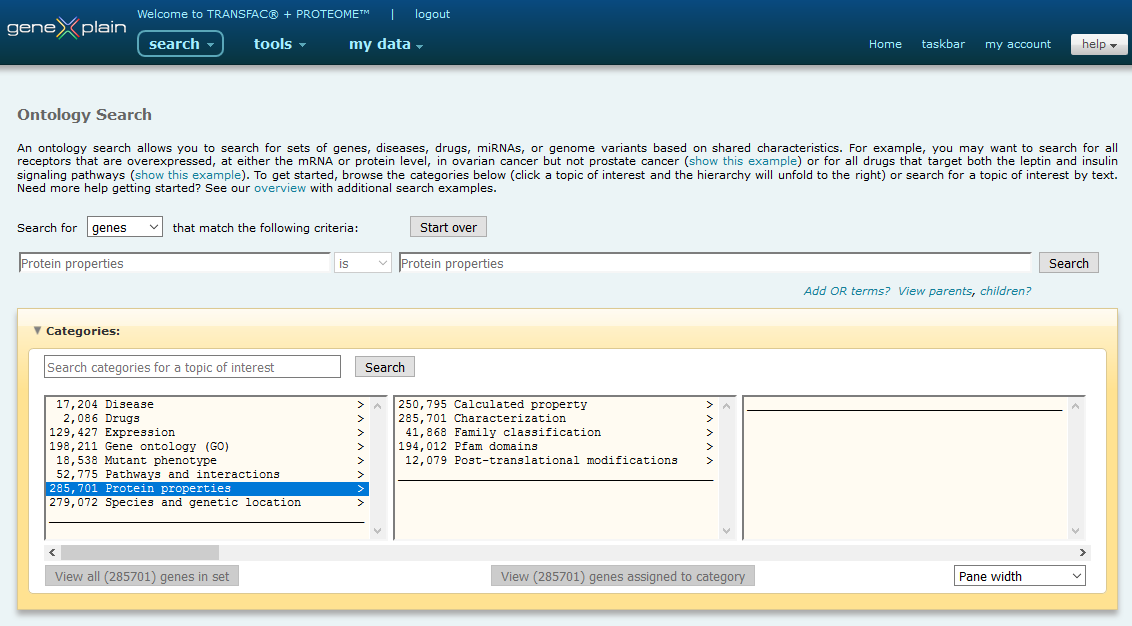Viewport: 1132px width, 626px height.
Task: Click Search button next to criteria
Action: 1068,263
